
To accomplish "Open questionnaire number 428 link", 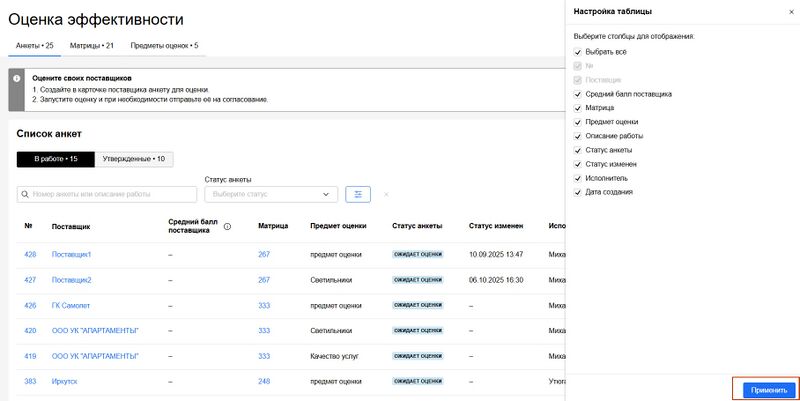I will pos(30,255).
